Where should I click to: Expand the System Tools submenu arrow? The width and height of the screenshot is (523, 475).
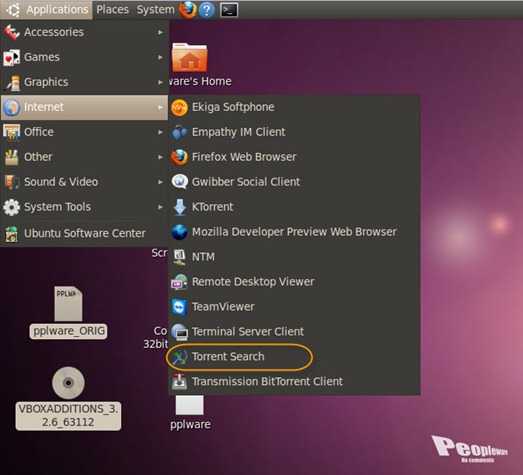pyautogui.click(x=160, y=207)
